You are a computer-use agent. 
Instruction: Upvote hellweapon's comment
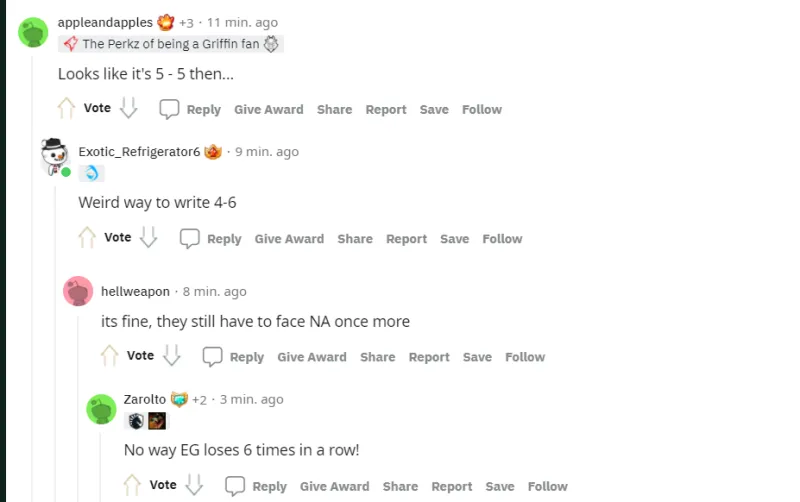(x=109, y=356)
